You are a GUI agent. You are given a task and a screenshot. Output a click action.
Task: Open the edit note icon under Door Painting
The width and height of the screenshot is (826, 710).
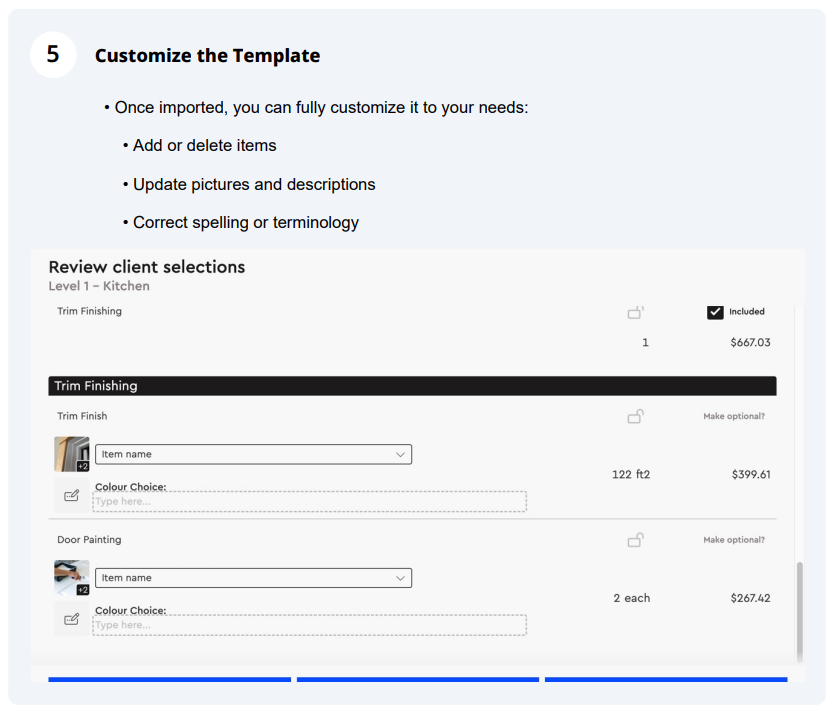72,619
